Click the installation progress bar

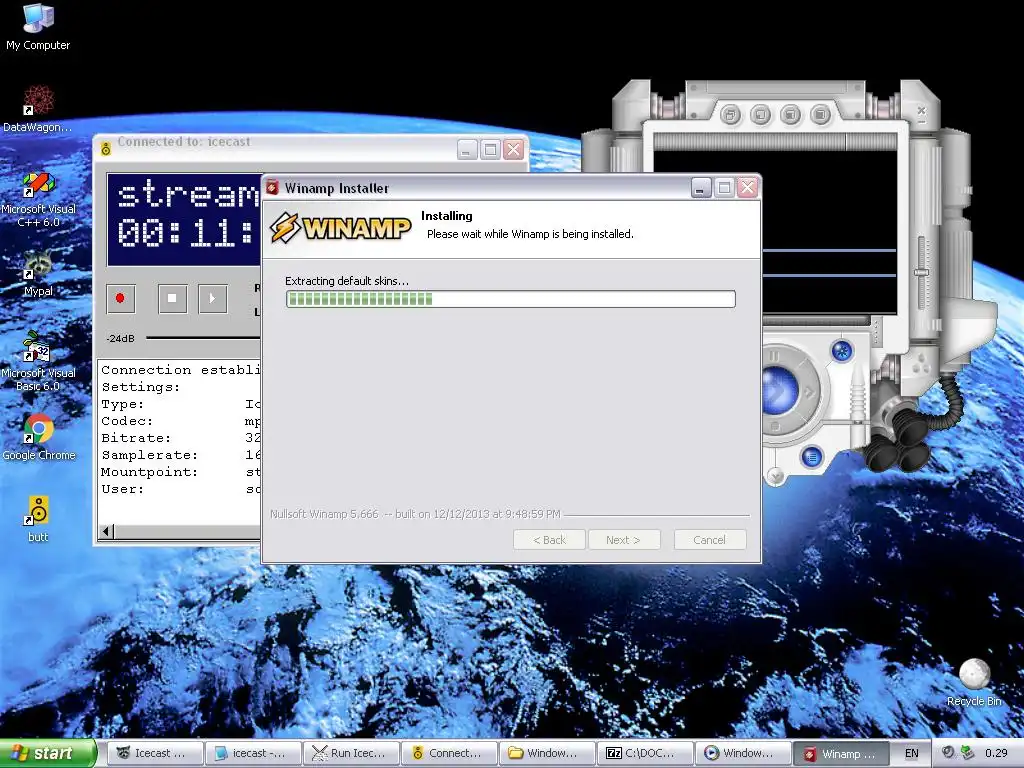(x=511, y=298)
